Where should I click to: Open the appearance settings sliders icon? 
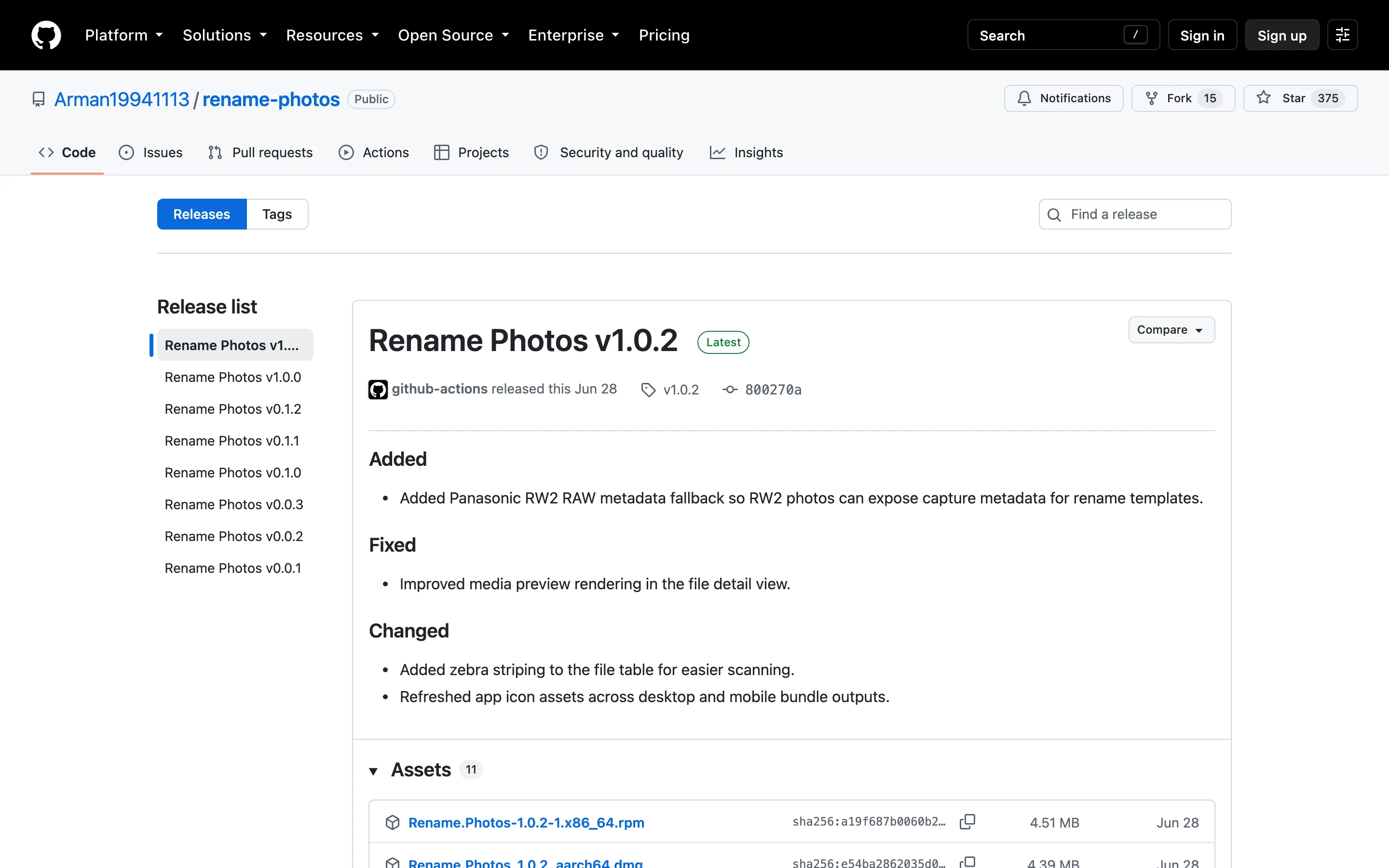tap(1342, 35)
